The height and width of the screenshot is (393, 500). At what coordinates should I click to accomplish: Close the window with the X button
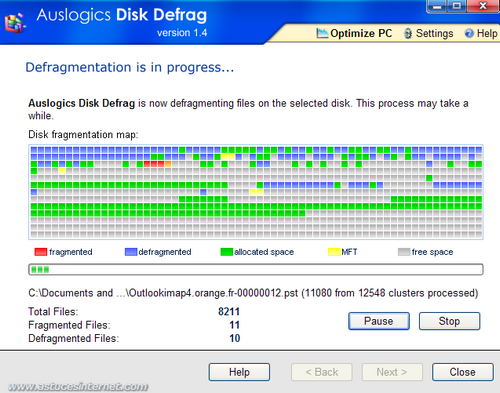click(x=483, y=6)
